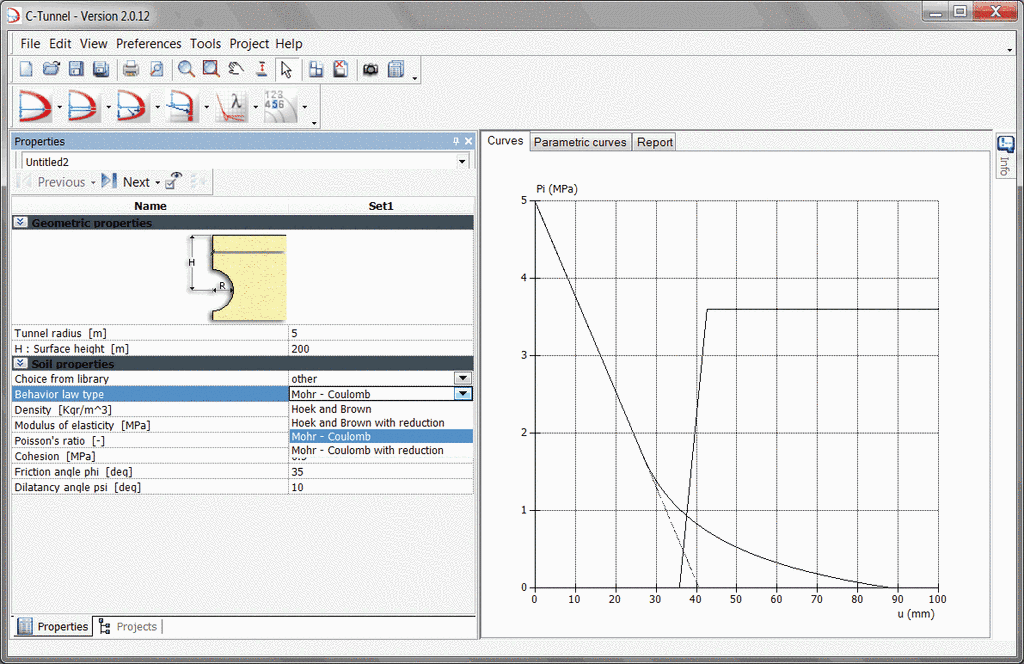
Task: Click the numbered 123456 contours icon
Action: point(280,106)
